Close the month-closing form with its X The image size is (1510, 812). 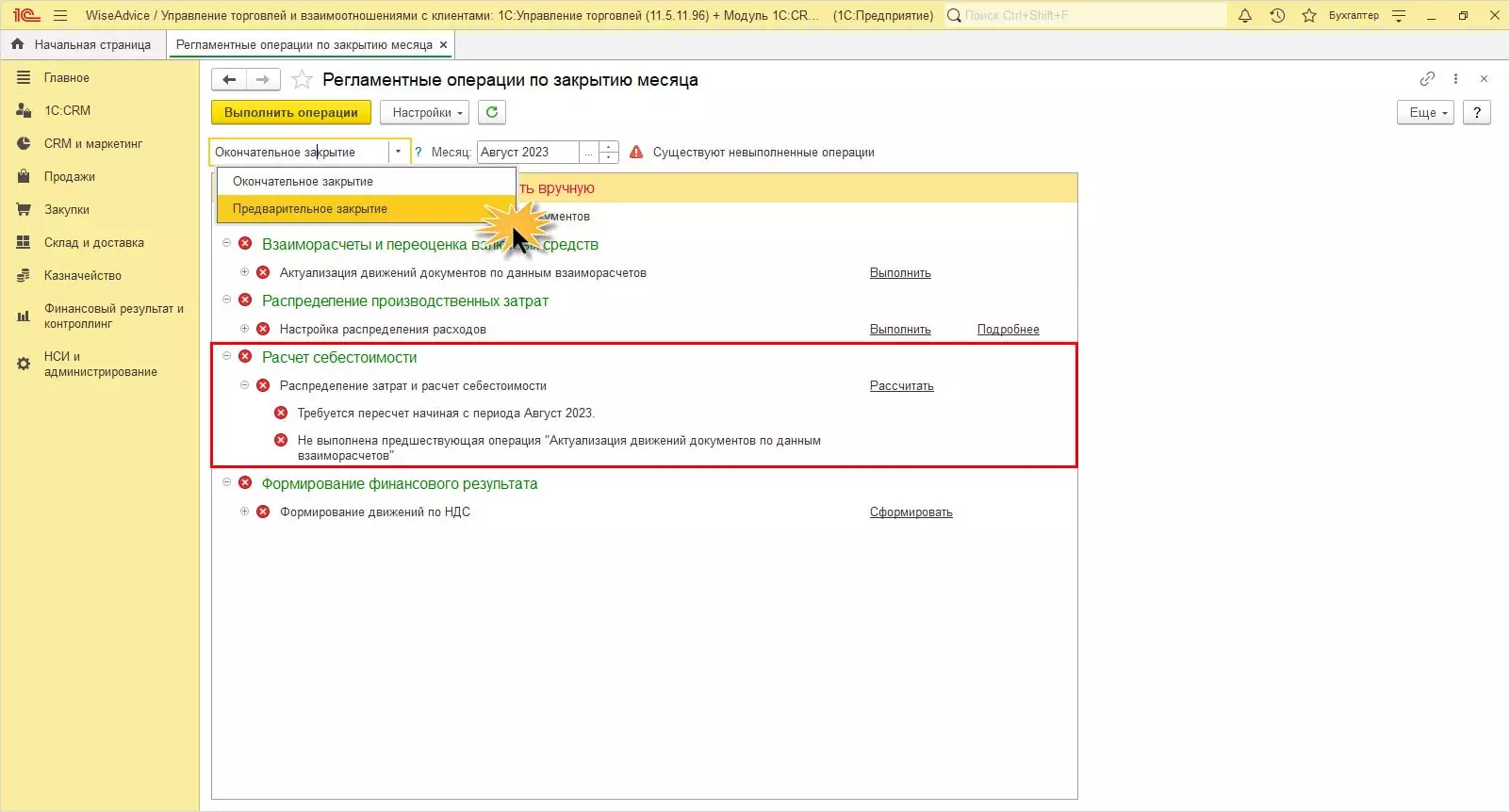(x=1484, y=79)
